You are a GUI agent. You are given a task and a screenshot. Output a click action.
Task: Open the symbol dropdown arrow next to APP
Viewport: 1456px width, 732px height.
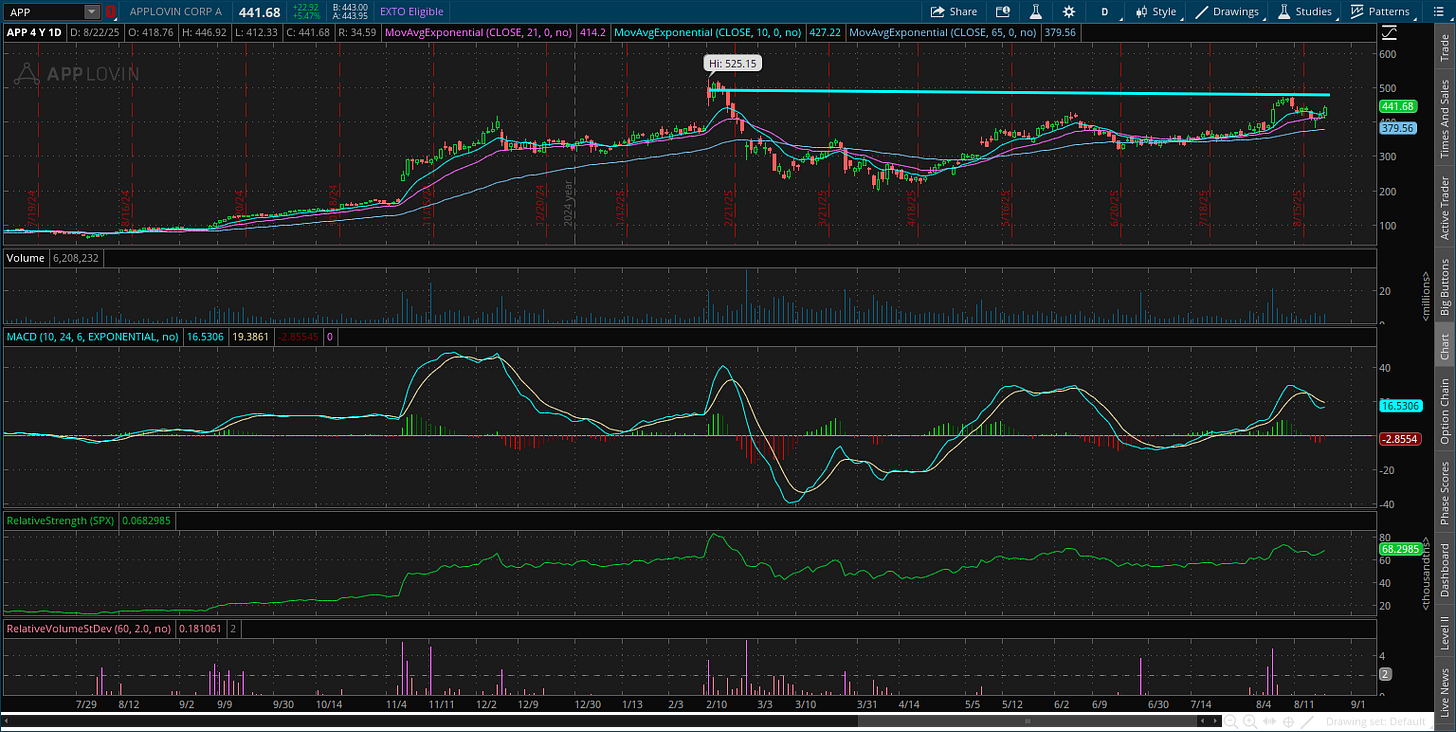[92, 12]
